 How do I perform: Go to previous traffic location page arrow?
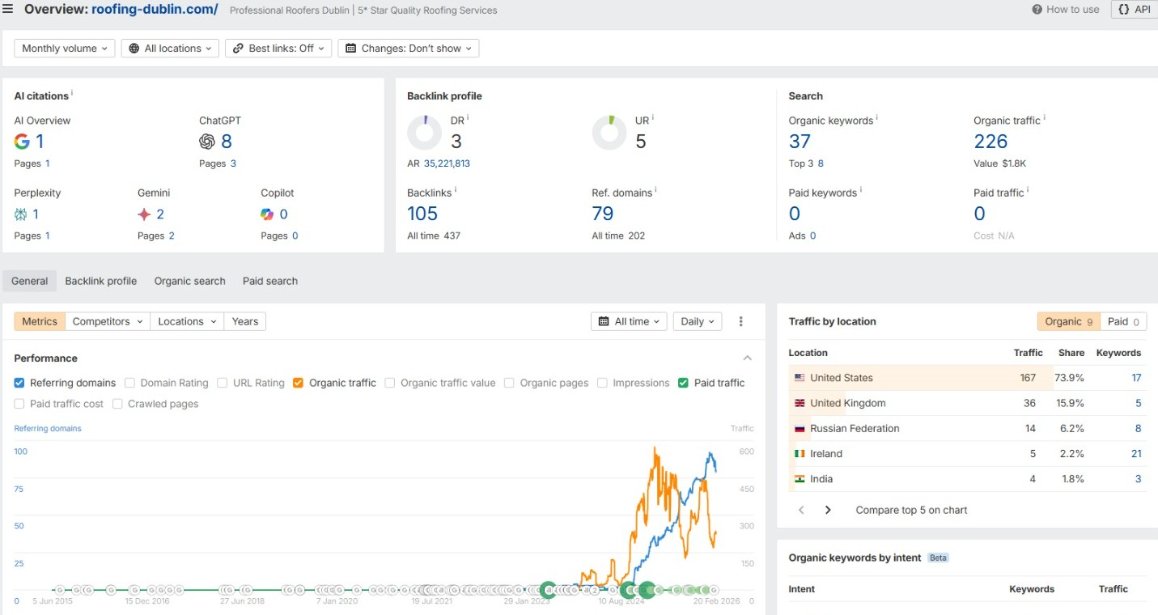click(x=801, y=510)
